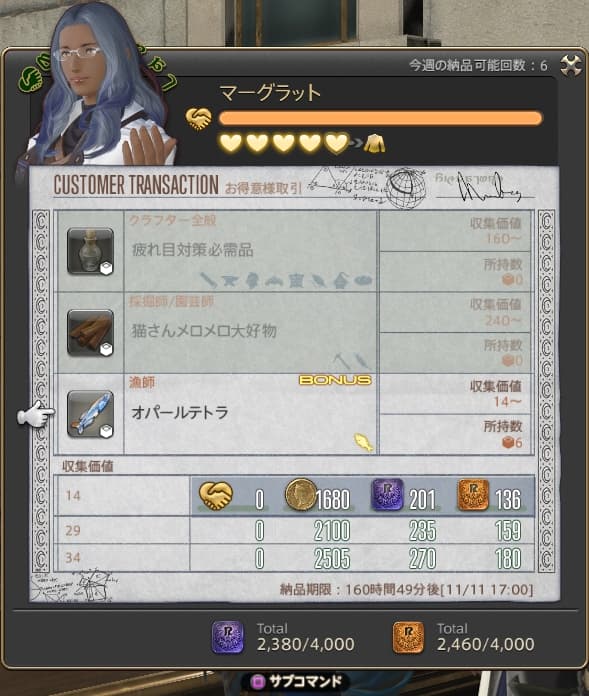
Task: Click the orange satisfaction progress bar
Action: [381, 119]
